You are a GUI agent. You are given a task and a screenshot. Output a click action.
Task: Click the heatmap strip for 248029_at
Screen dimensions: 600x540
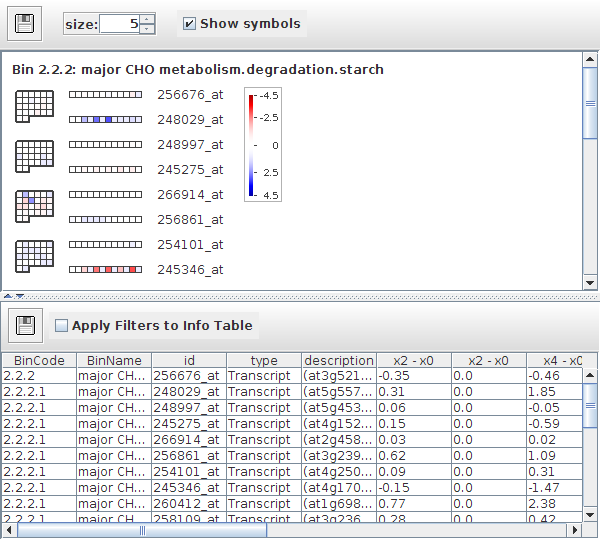point(105,120)
